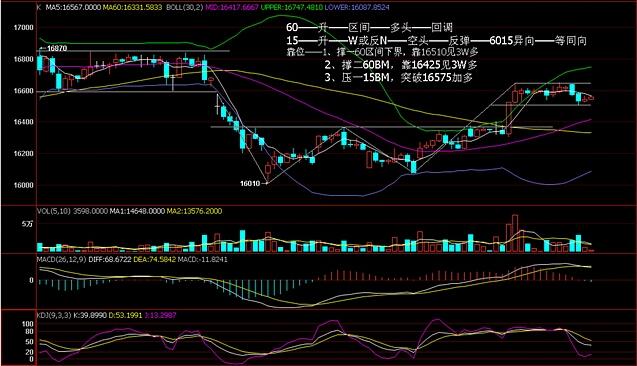Screen dimensions: 637x366
Task: Select the 16870 high price marker
Action: pos(57,48)
